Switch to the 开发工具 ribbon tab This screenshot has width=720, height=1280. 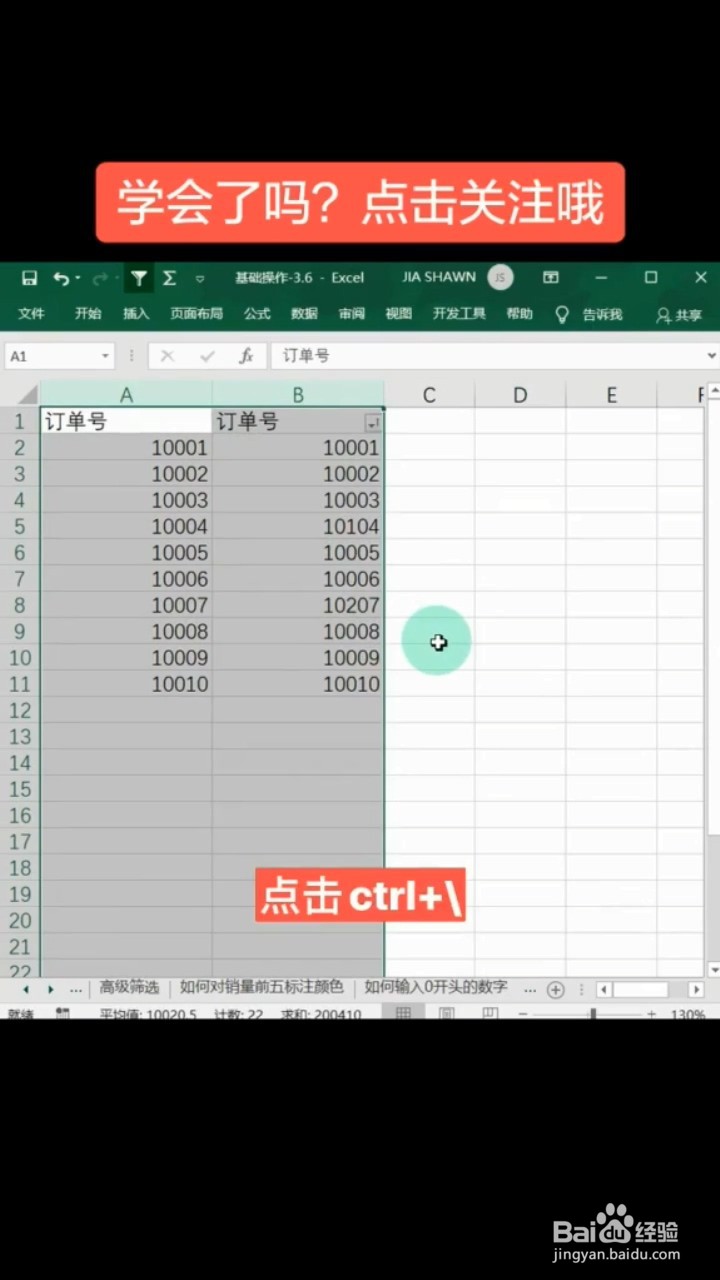(459, 314)
